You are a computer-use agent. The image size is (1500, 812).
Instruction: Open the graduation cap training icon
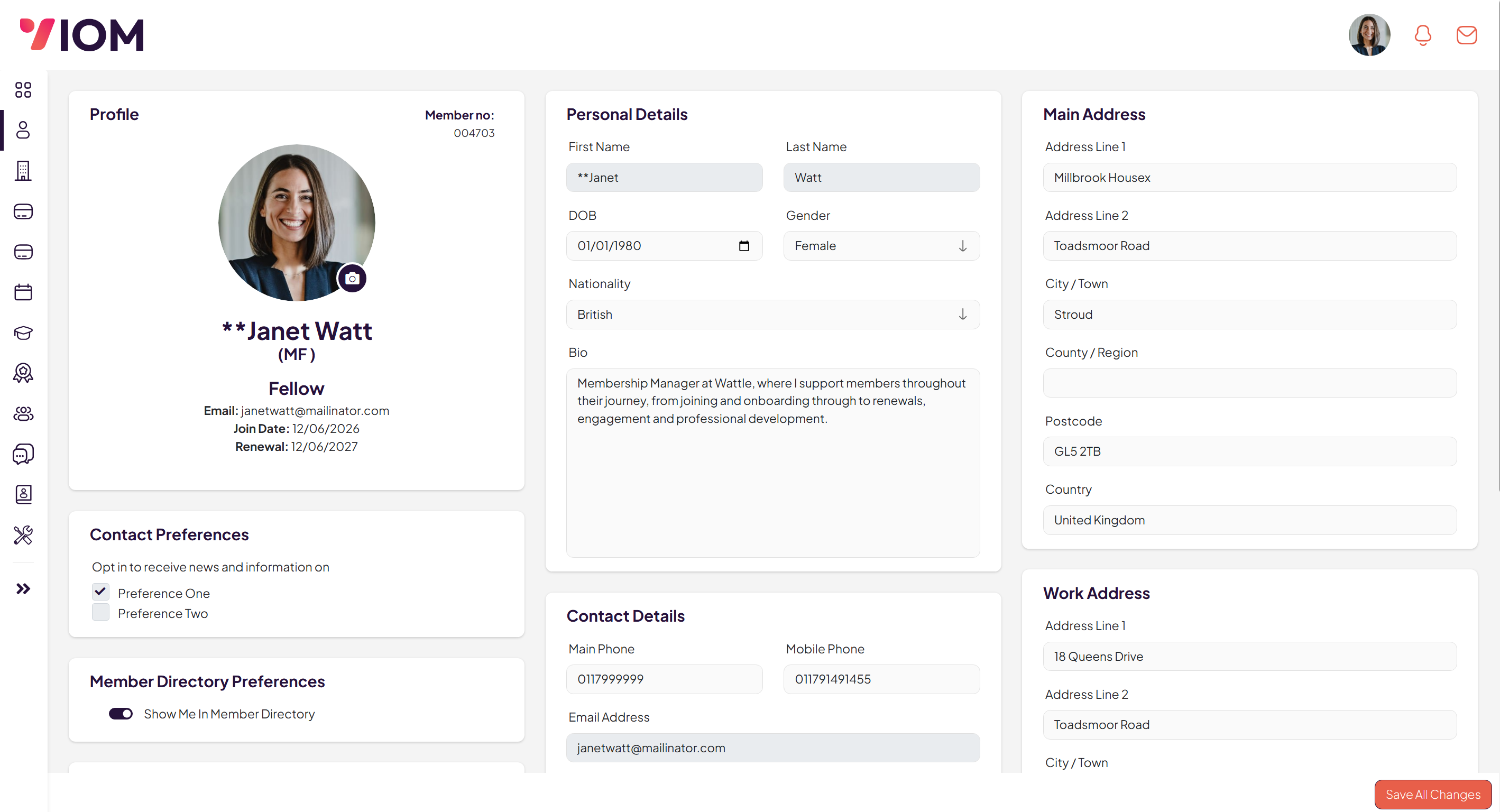(23, 333)
